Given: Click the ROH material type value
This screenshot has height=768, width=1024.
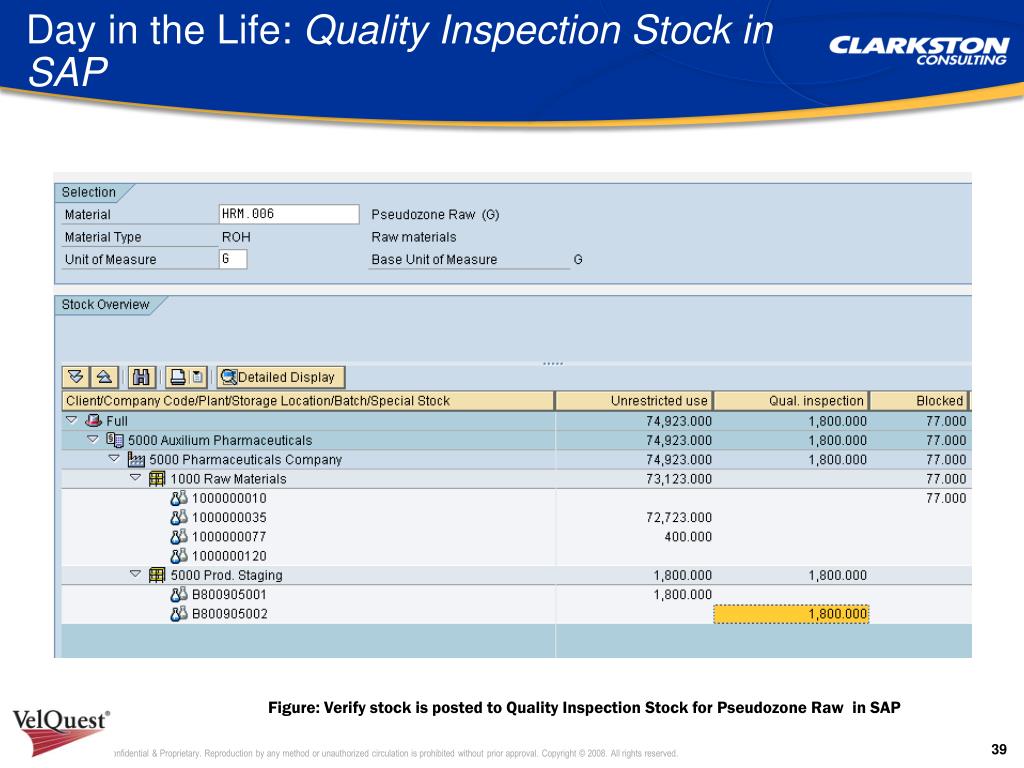Looking at the screenshot, I should (x=236, y=237).
